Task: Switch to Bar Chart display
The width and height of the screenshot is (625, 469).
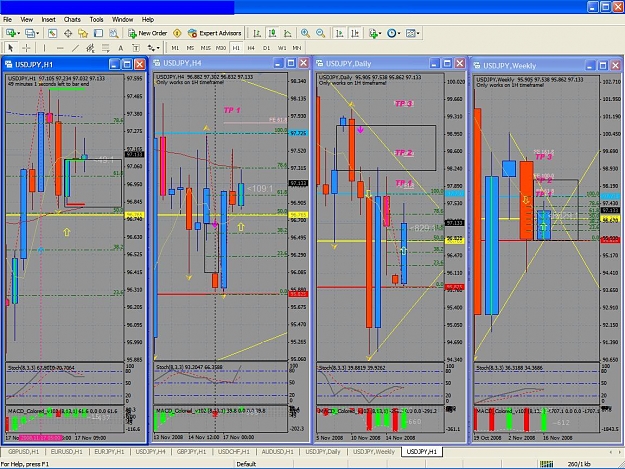Action: [257, 33]
